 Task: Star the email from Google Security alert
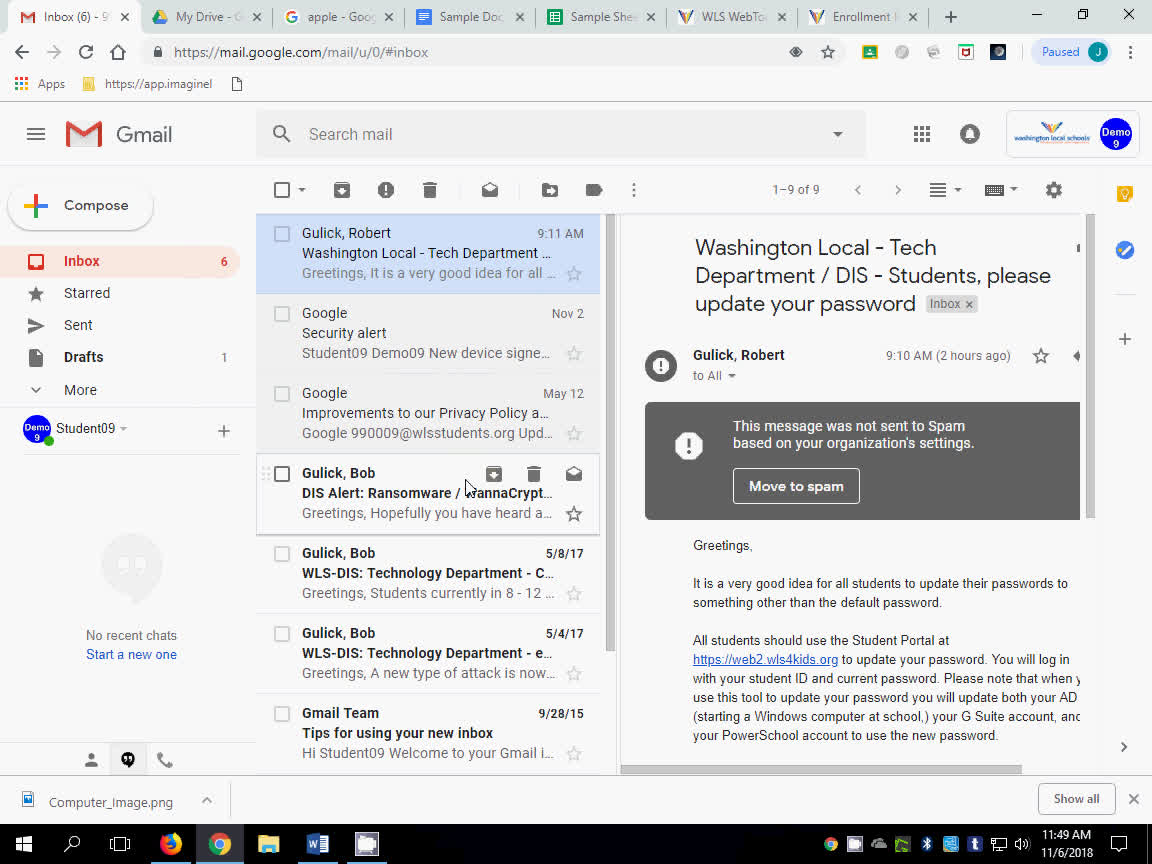pos(573,353)
